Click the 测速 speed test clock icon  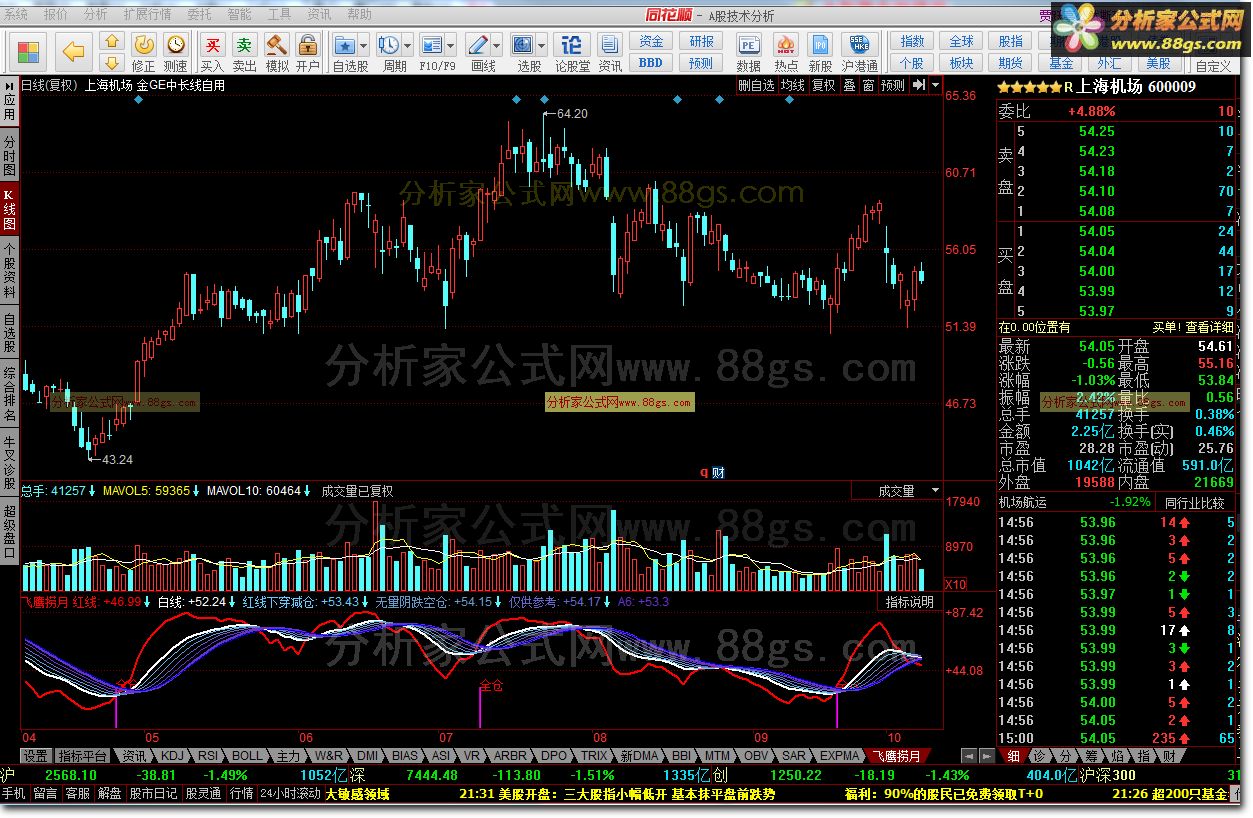pos(176,53)
